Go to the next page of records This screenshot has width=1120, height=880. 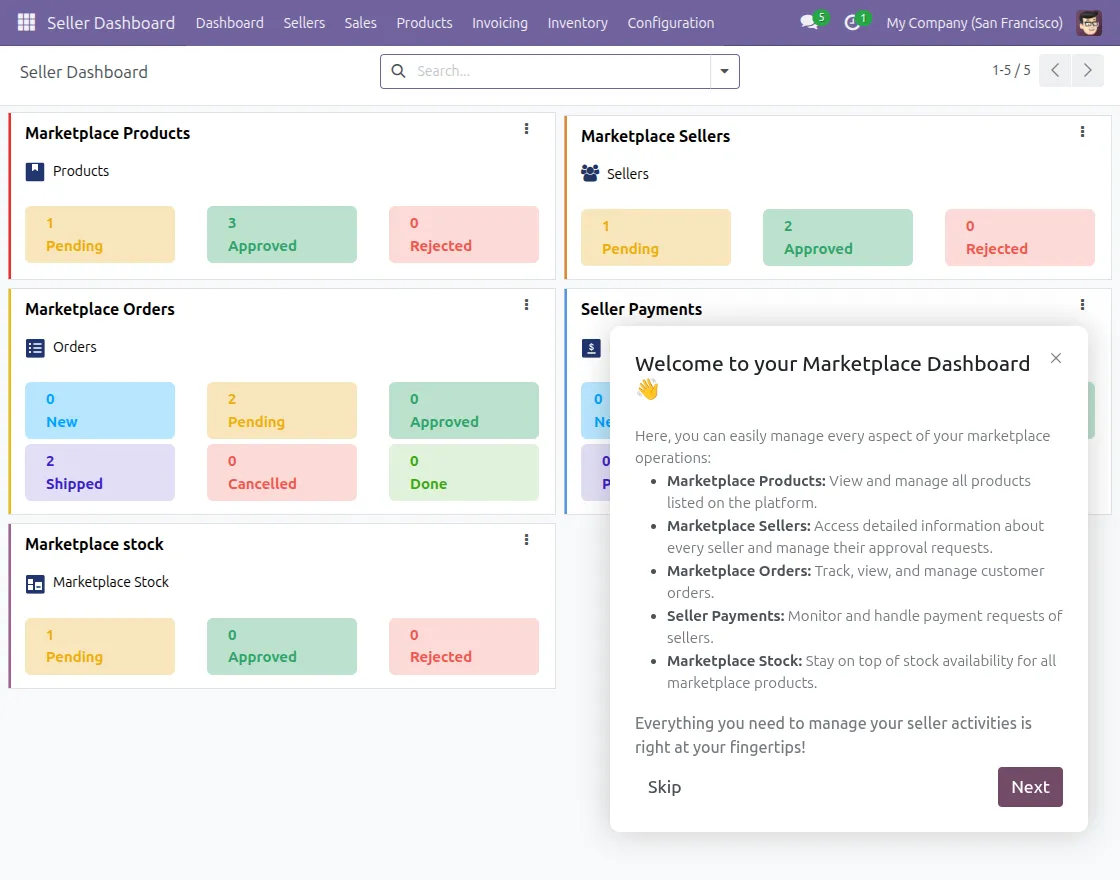(1088, 70)
